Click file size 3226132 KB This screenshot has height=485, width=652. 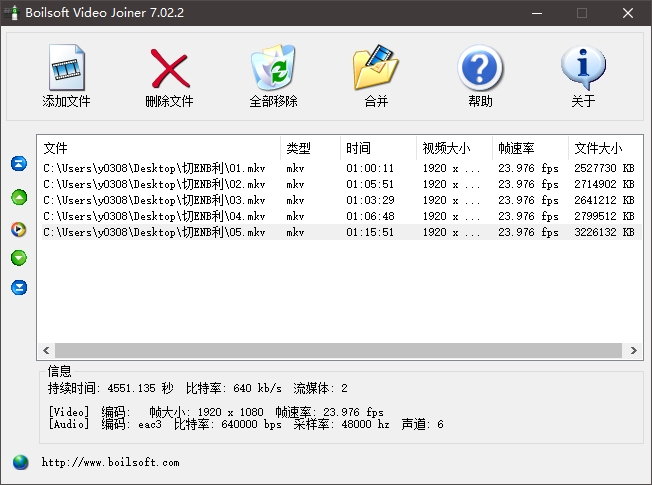tap(604, 232)
